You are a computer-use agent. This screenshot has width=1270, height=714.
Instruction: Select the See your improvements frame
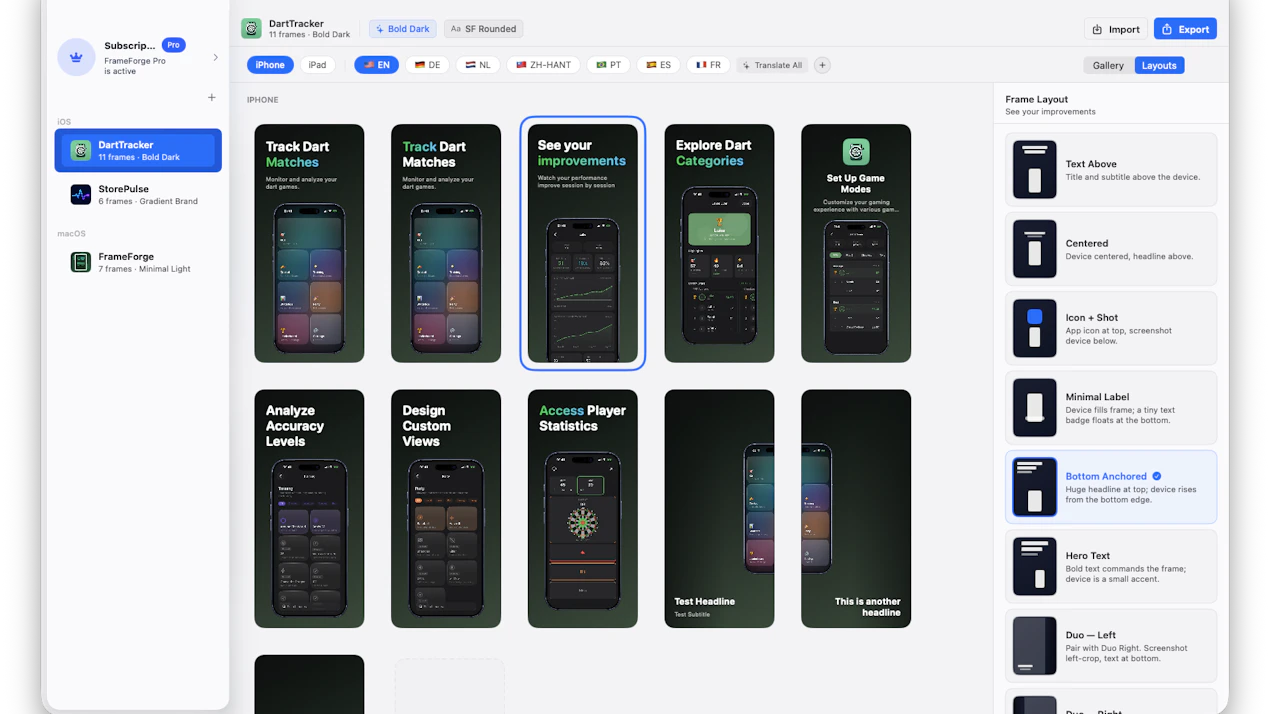coord(583,243)
